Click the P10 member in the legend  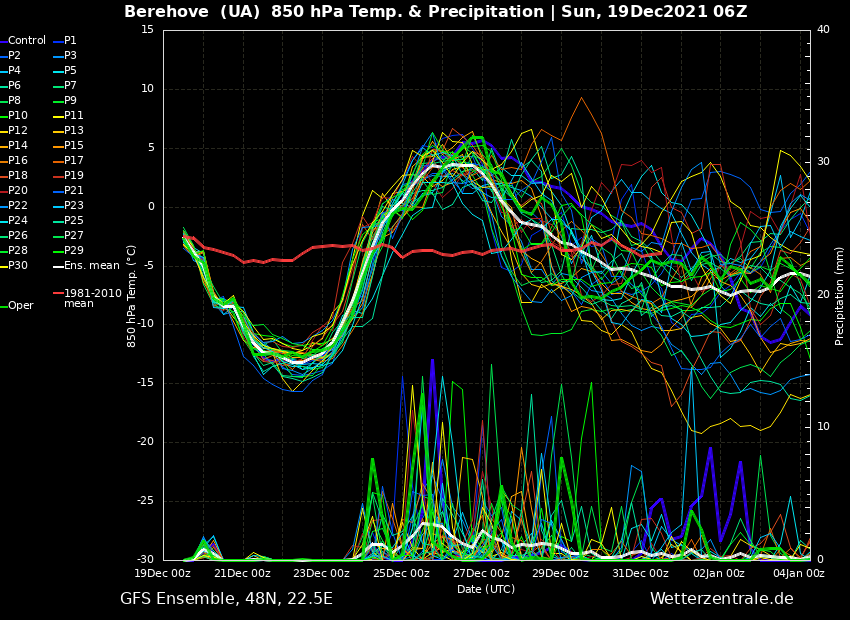[x=18, y=116]
